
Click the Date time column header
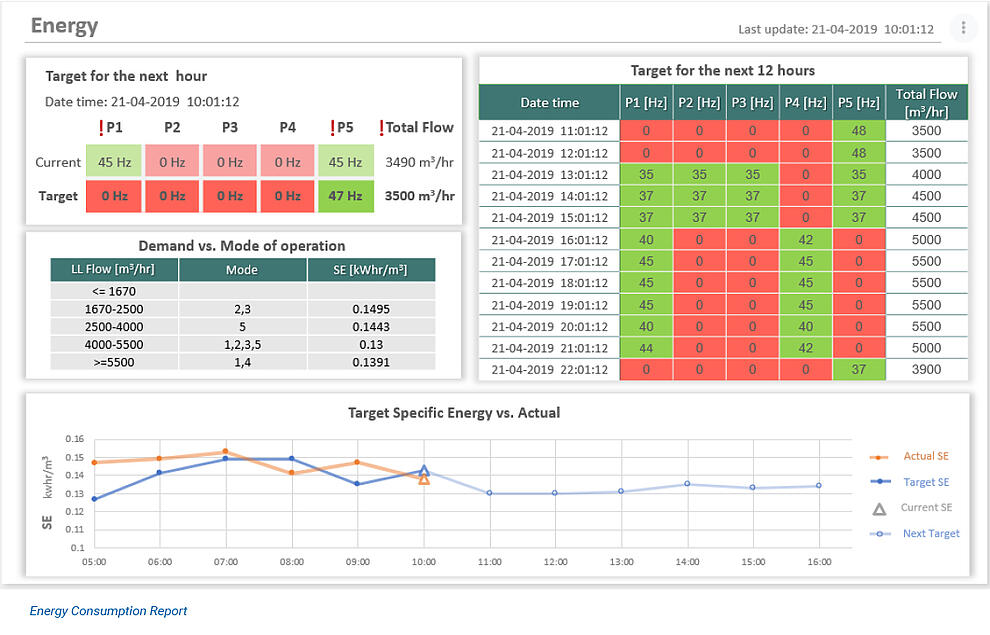tap(549, 103)
